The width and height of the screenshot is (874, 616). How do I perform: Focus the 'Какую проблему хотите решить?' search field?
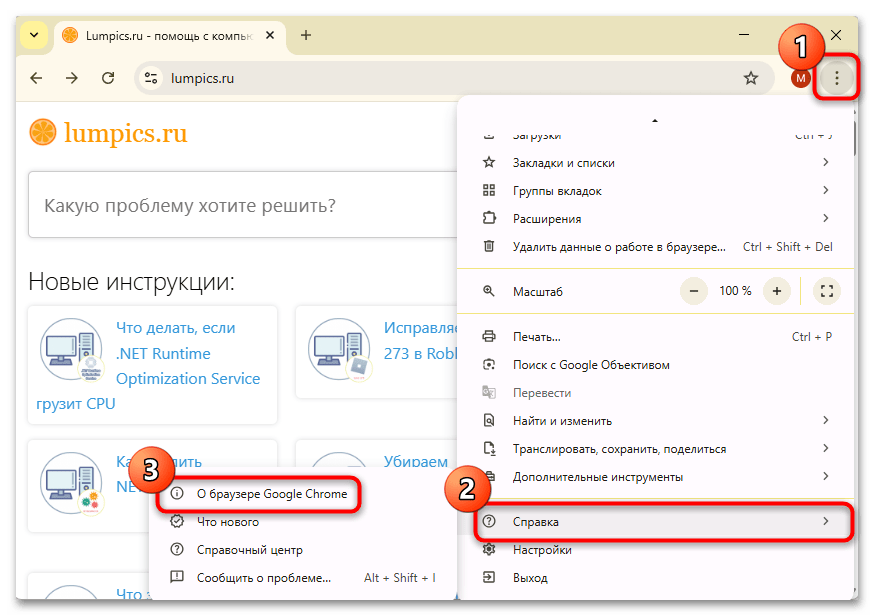243,205
